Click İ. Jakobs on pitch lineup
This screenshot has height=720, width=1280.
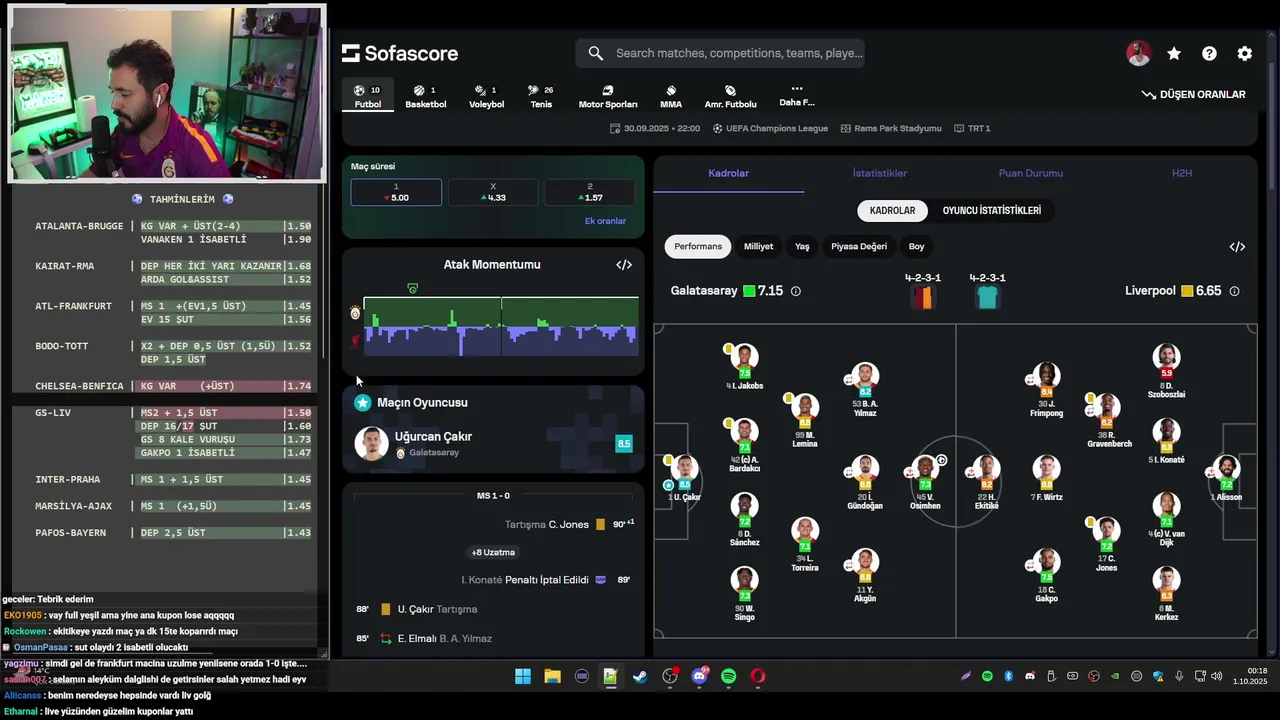pyautogui.click(x=744, y=366)
